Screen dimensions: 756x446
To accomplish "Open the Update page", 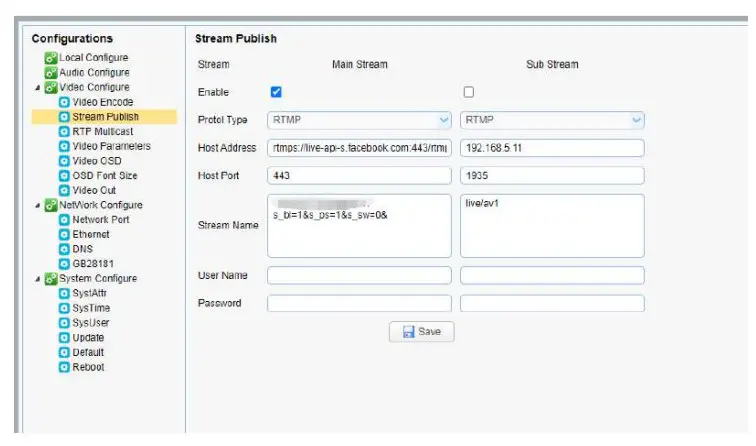I will pyautogui.click(x=88, y=338).
